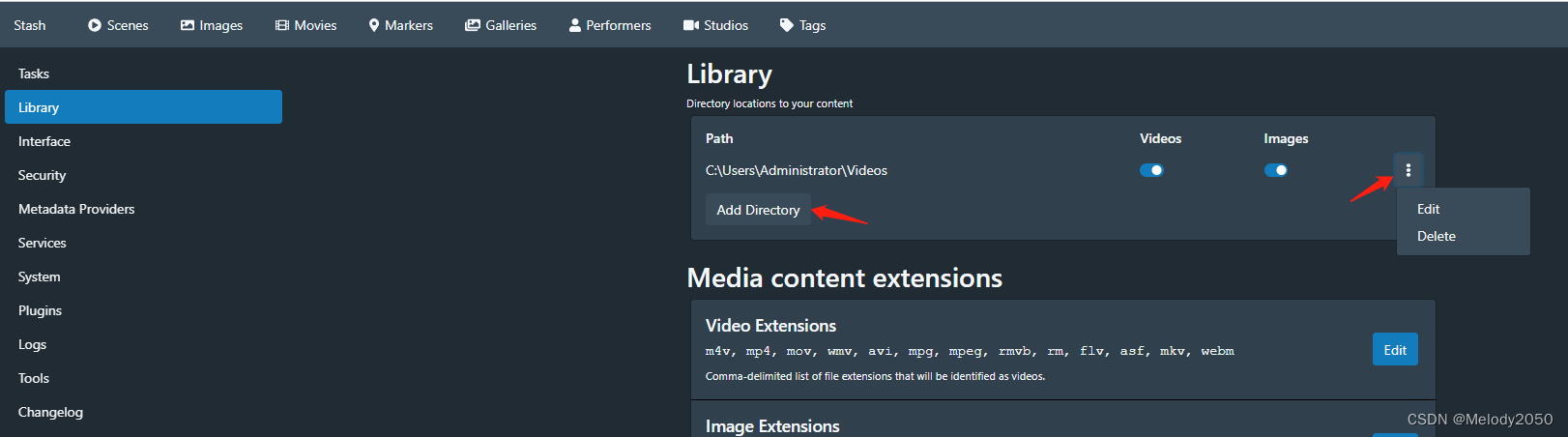Toggle Videos switch for C:\Users\Administrator\Videos

point(1151,170)
